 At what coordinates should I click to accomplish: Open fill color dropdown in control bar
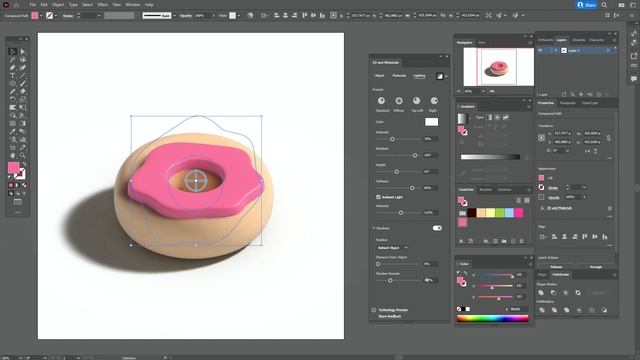[x=41, y=16]
